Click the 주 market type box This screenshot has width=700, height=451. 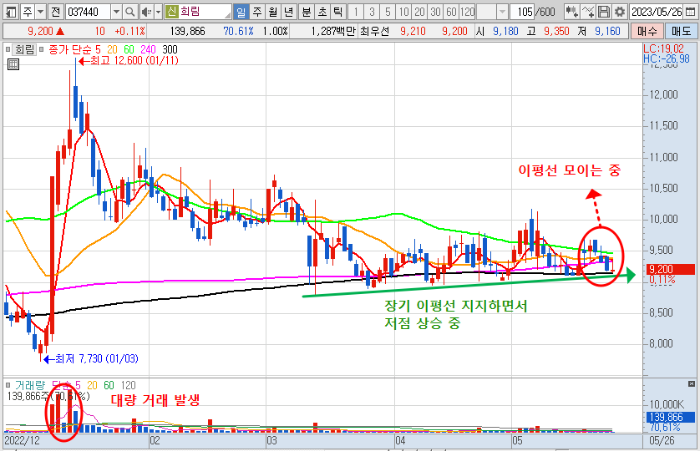pyautogui.click(x=28, y=11)
